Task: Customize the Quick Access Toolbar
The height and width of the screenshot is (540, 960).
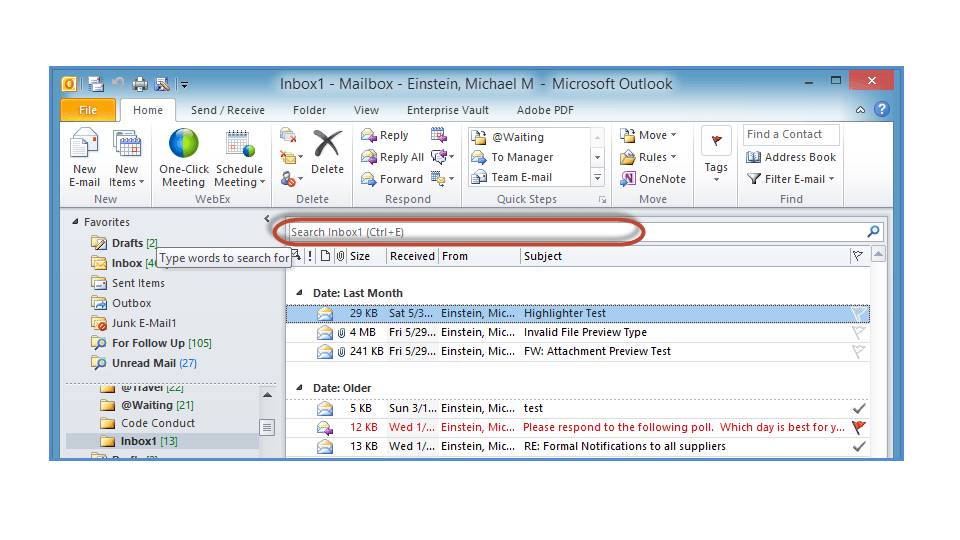Action: (x=184, y=84)
